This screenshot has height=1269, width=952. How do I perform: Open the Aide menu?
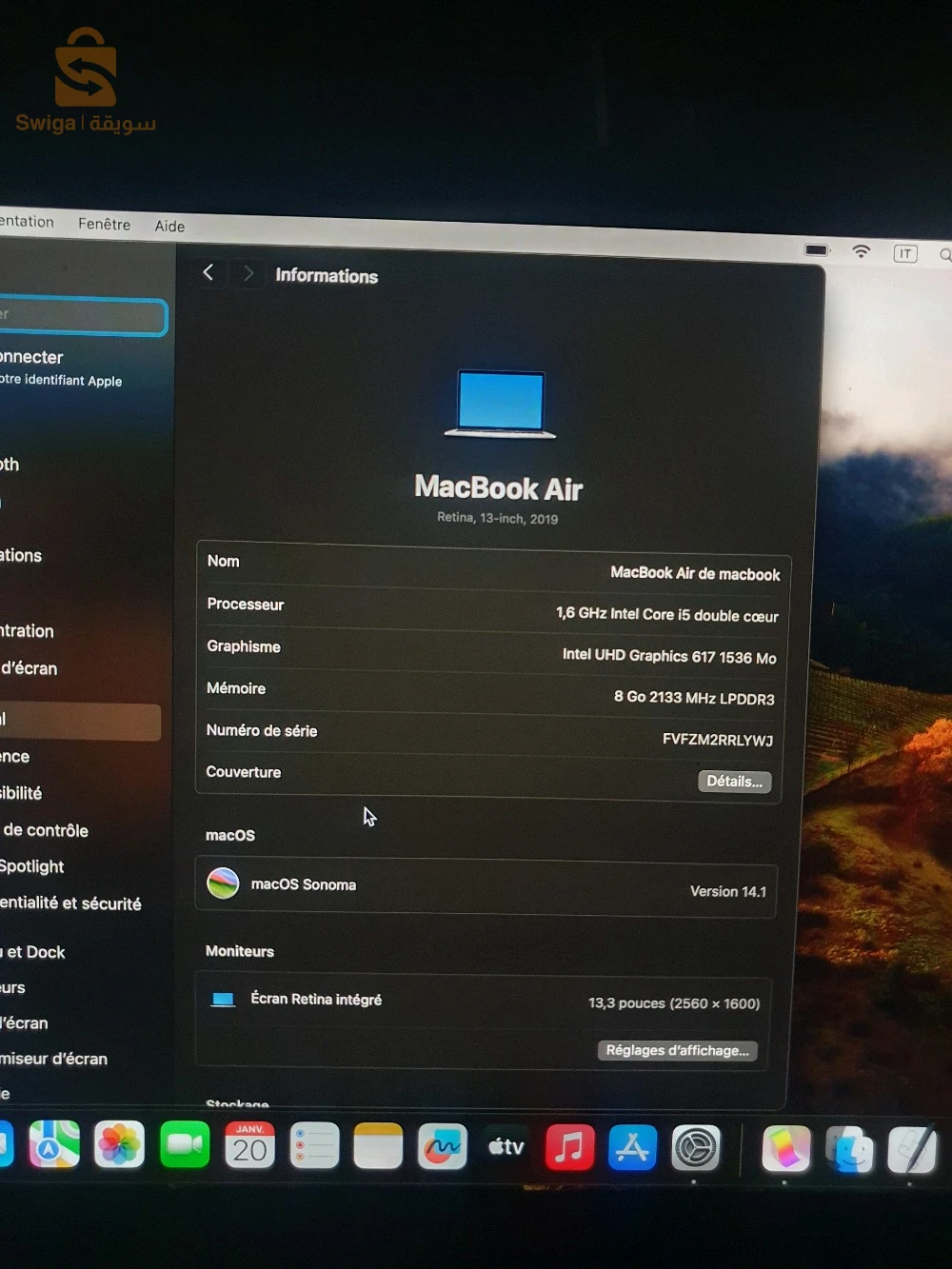[169, 226]
